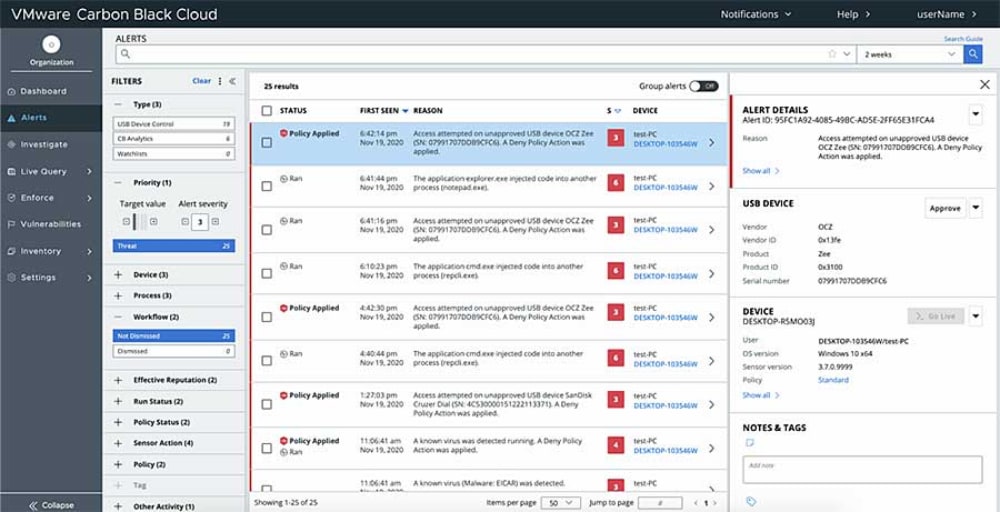Check the 6:10:23 pm alert checkbox
1000x512 pixels.
267,273
